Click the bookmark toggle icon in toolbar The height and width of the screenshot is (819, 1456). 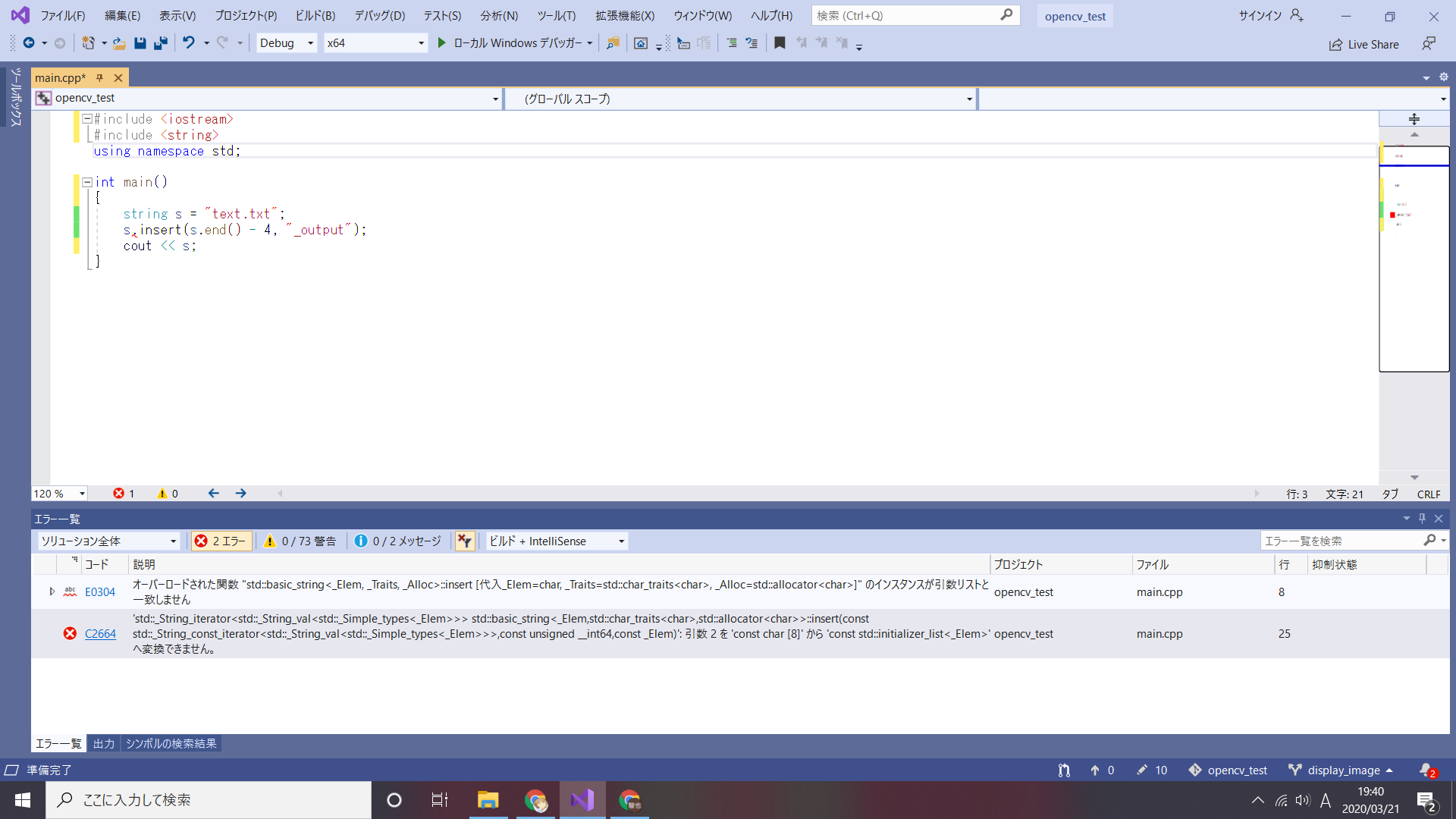click(x=780, y=43)
